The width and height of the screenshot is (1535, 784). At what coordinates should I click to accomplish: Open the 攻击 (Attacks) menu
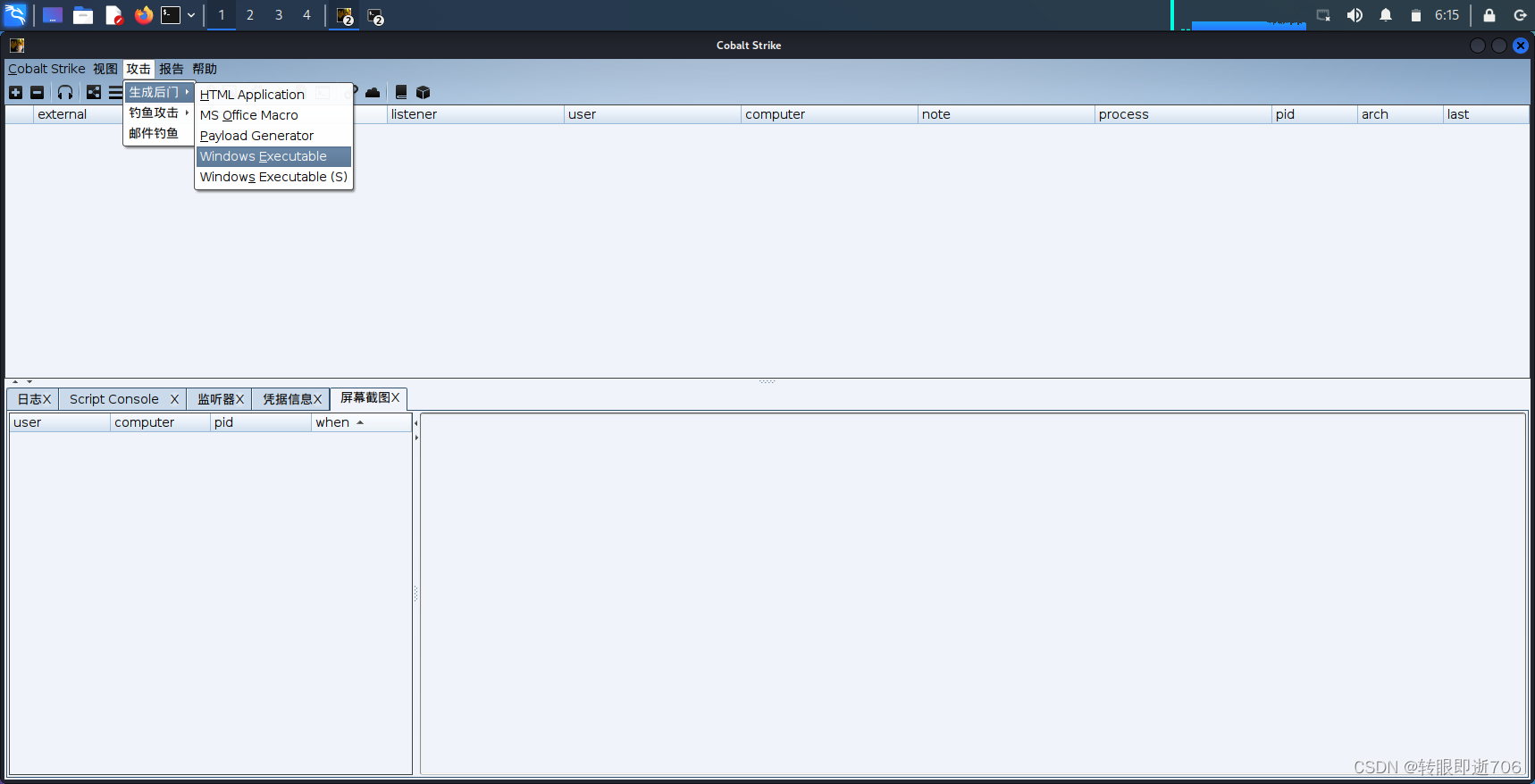coord(138,69)
